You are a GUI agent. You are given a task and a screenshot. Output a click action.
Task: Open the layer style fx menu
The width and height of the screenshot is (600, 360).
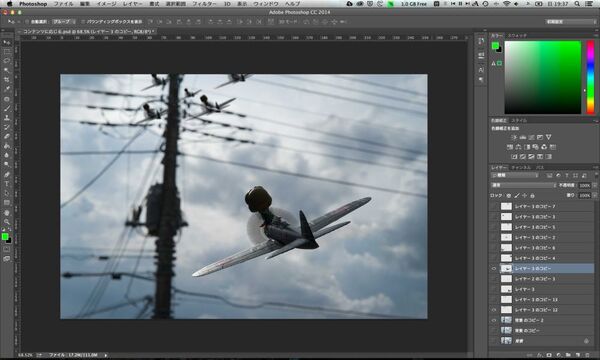[539, 355]
